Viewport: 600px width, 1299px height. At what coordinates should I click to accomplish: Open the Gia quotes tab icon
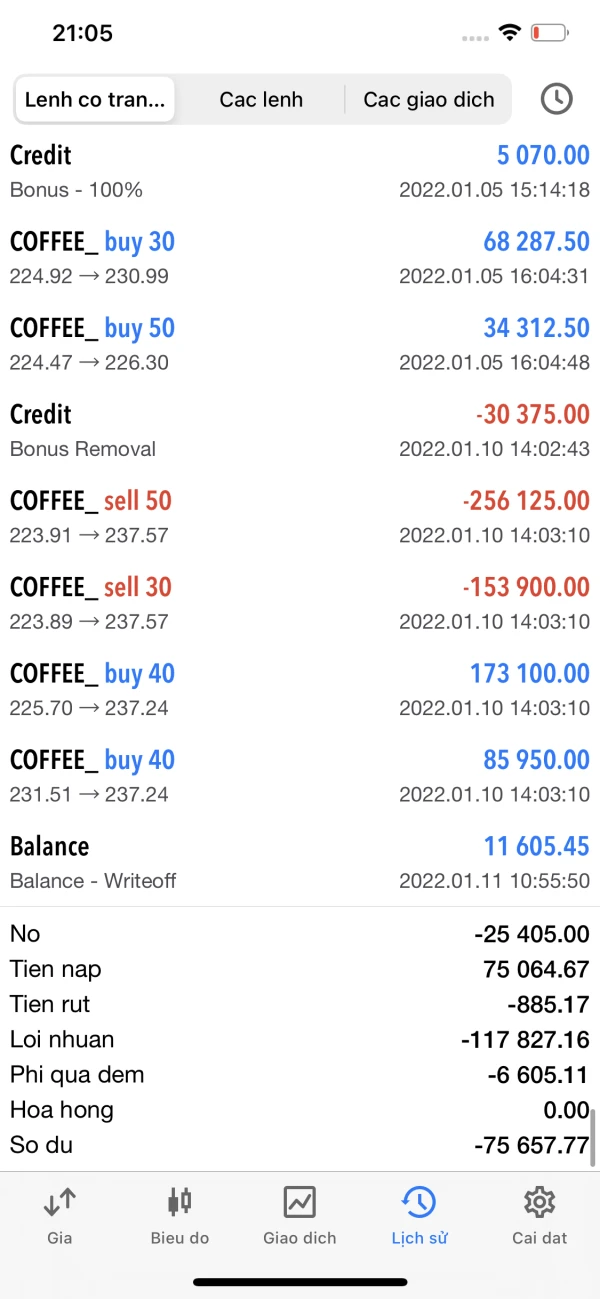tap(60, 1203)
